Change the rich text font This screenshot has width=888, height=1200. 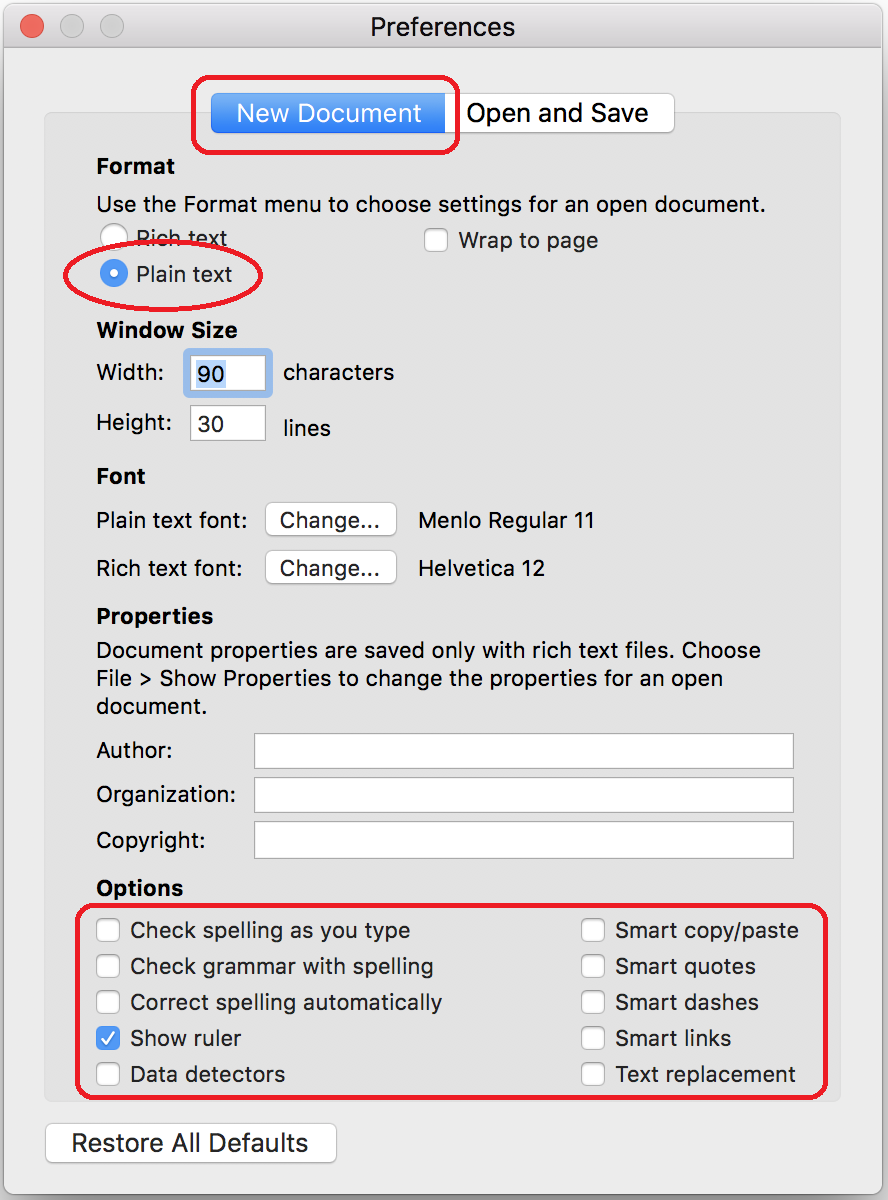coord(330,567)
